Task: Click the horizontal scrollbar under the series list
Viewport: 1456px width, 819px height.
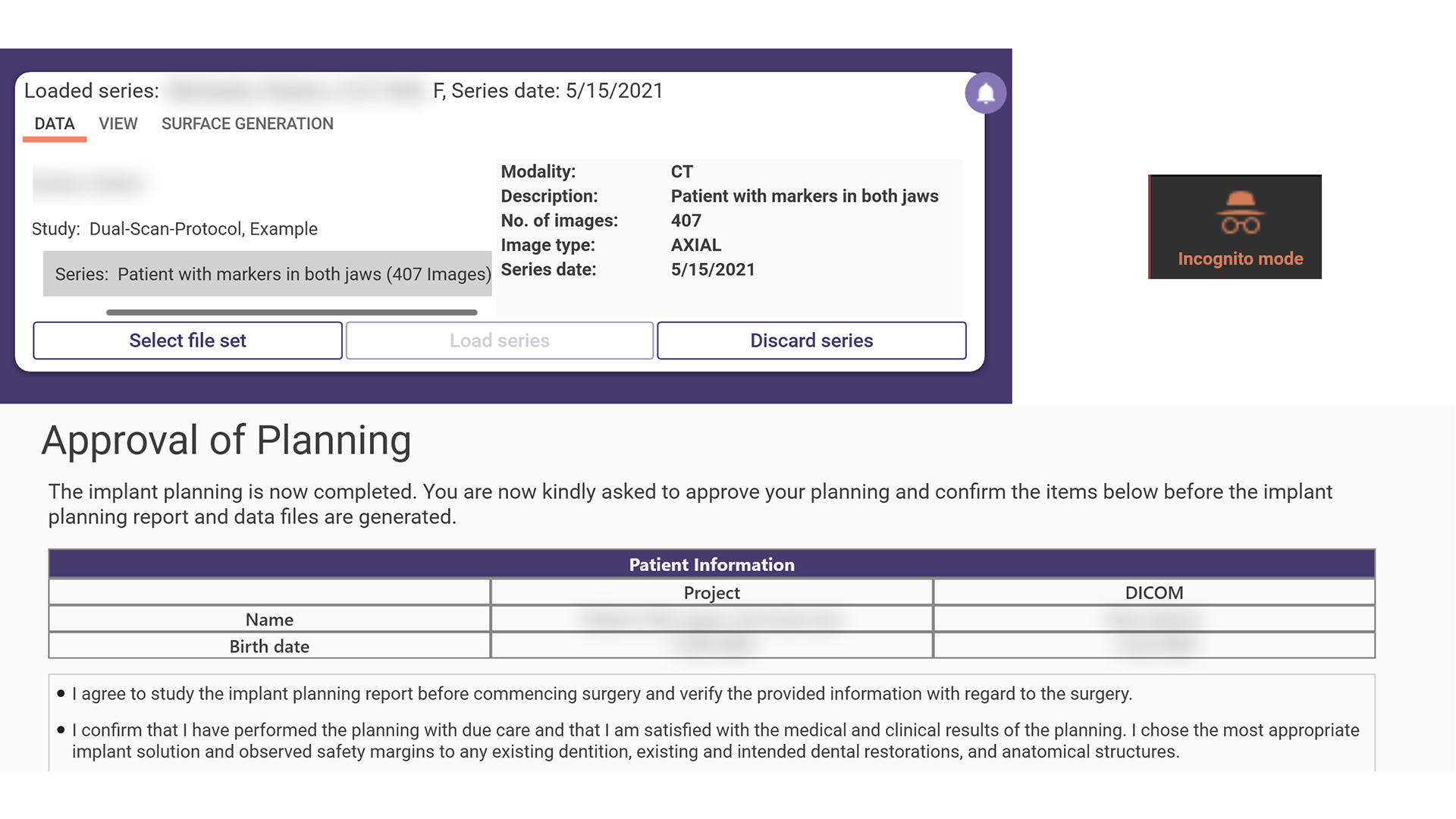Action: tap(291, 312)
